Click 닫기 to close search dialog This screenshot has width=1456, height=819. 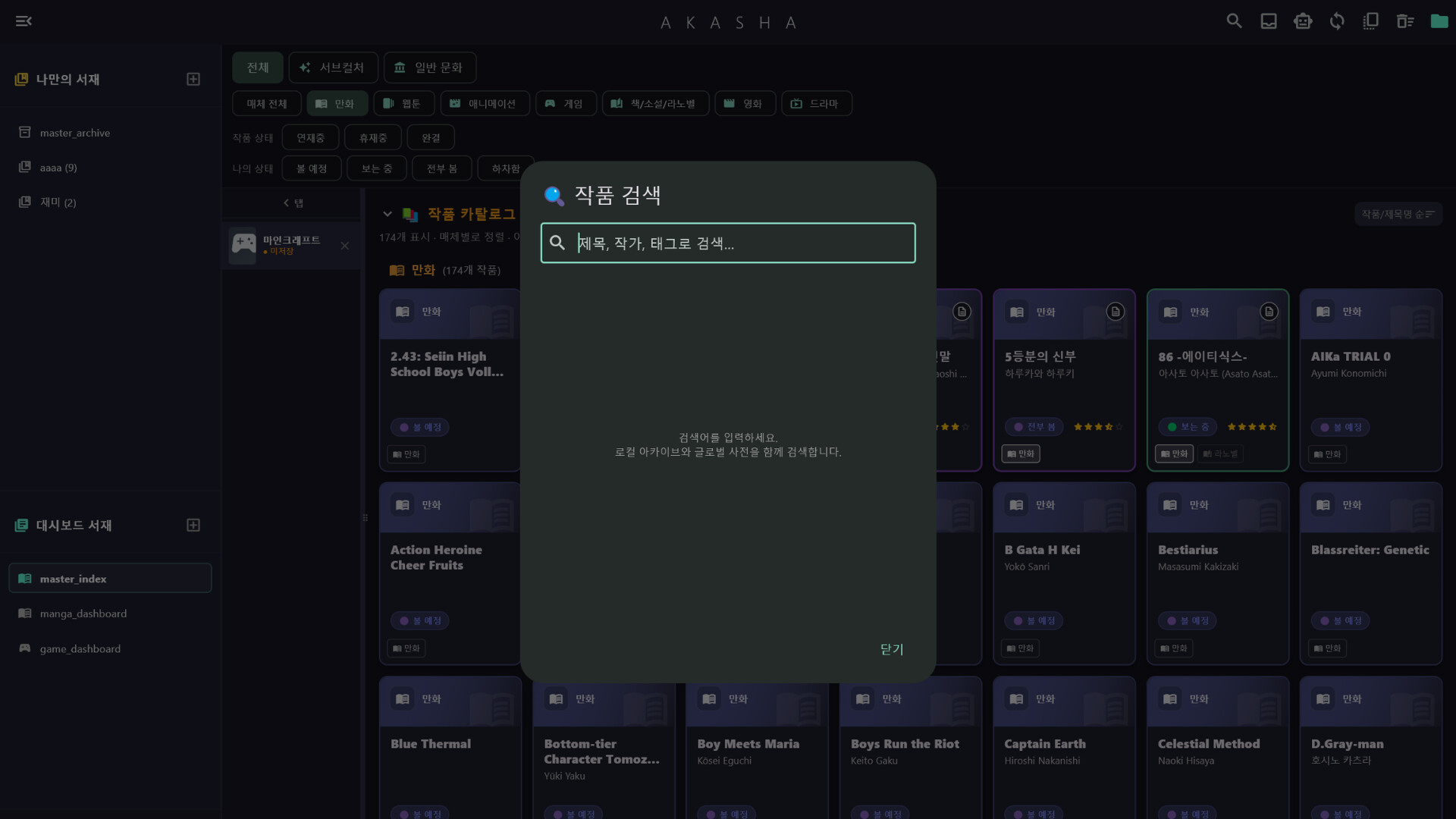click(892, 649)
